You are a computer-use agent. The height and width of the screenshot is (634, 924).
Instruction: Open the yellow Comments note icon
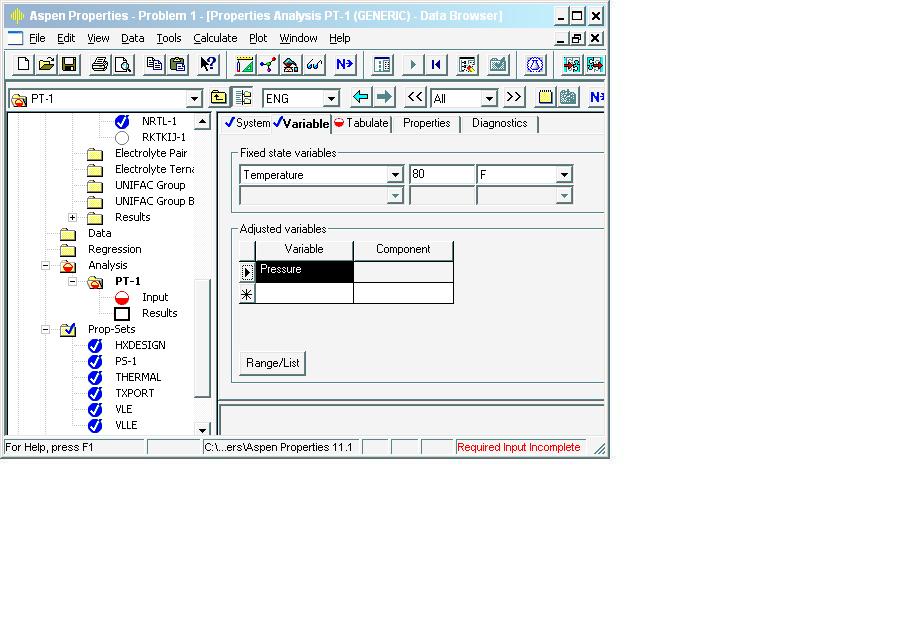pos(546,97)
